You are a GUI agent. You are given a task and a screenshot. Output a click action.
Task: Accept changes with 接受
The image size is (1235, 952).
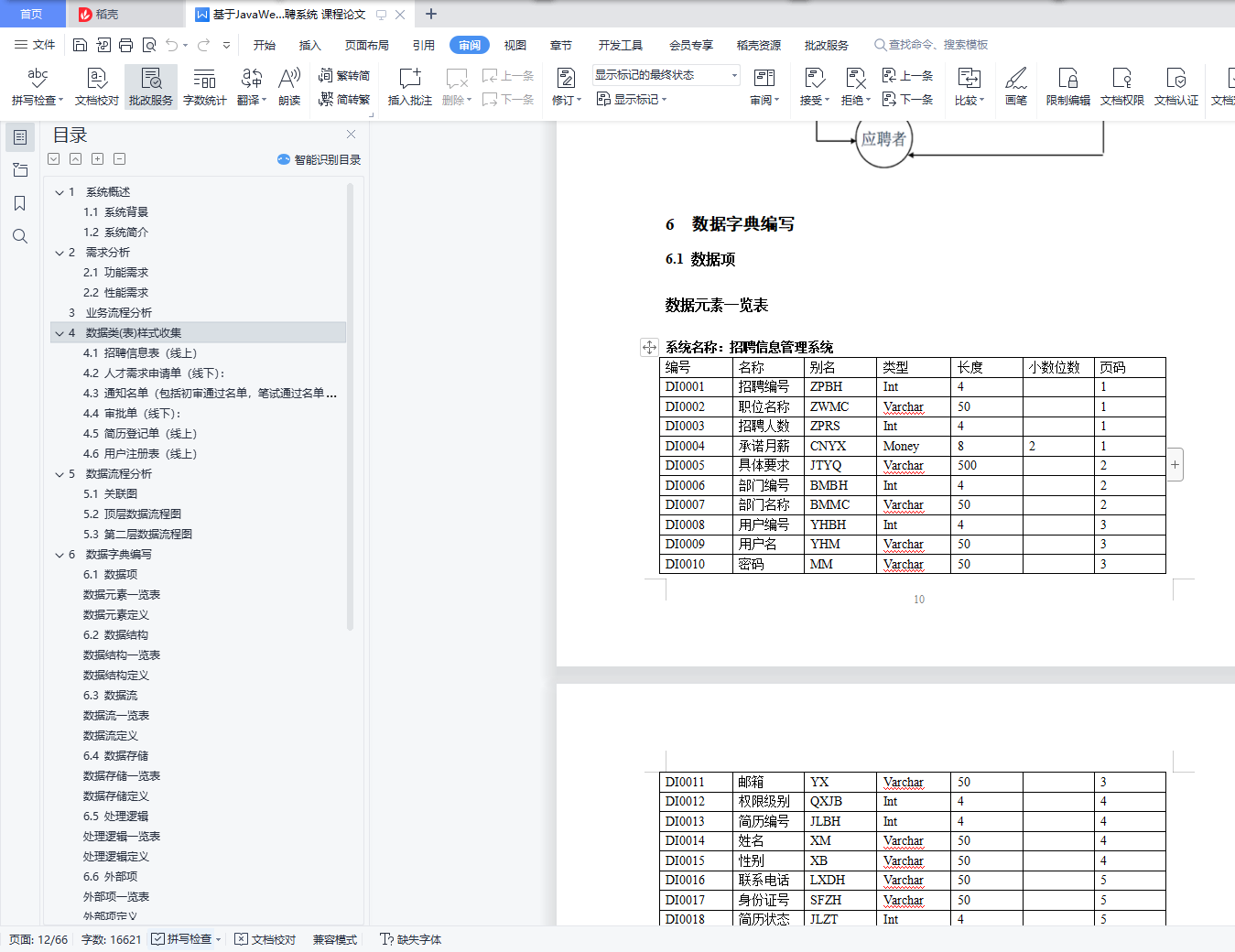(814, 87)
